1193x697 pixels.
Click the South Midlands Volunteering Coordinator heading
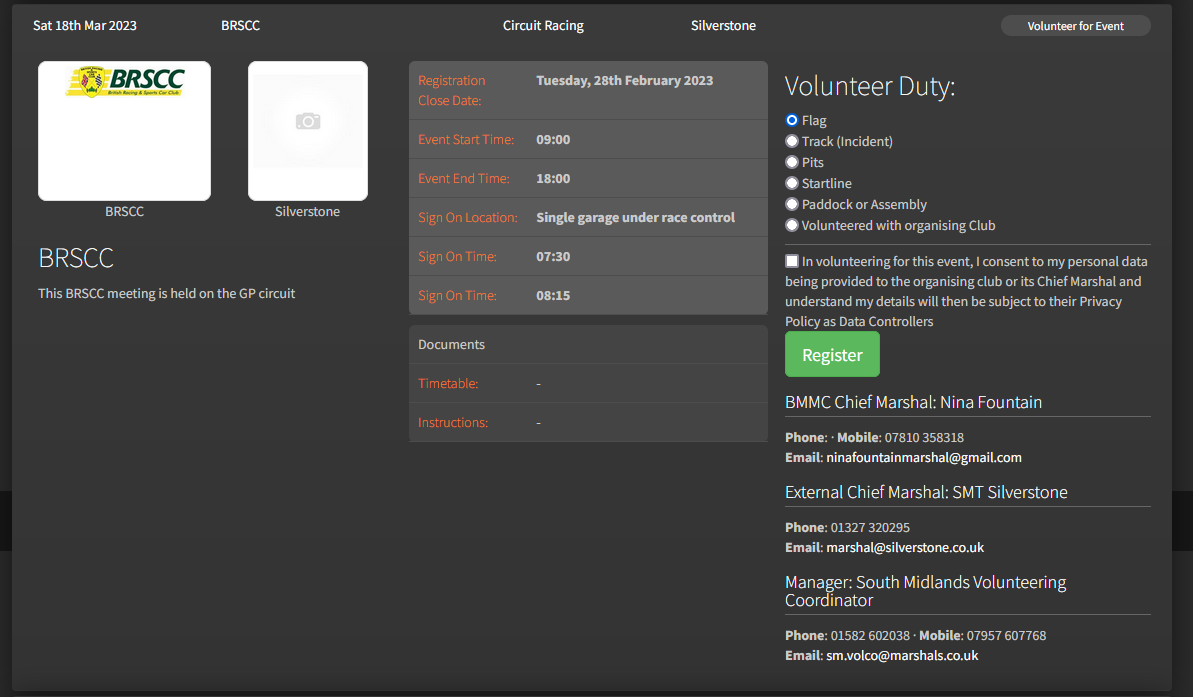pos(925,591)
